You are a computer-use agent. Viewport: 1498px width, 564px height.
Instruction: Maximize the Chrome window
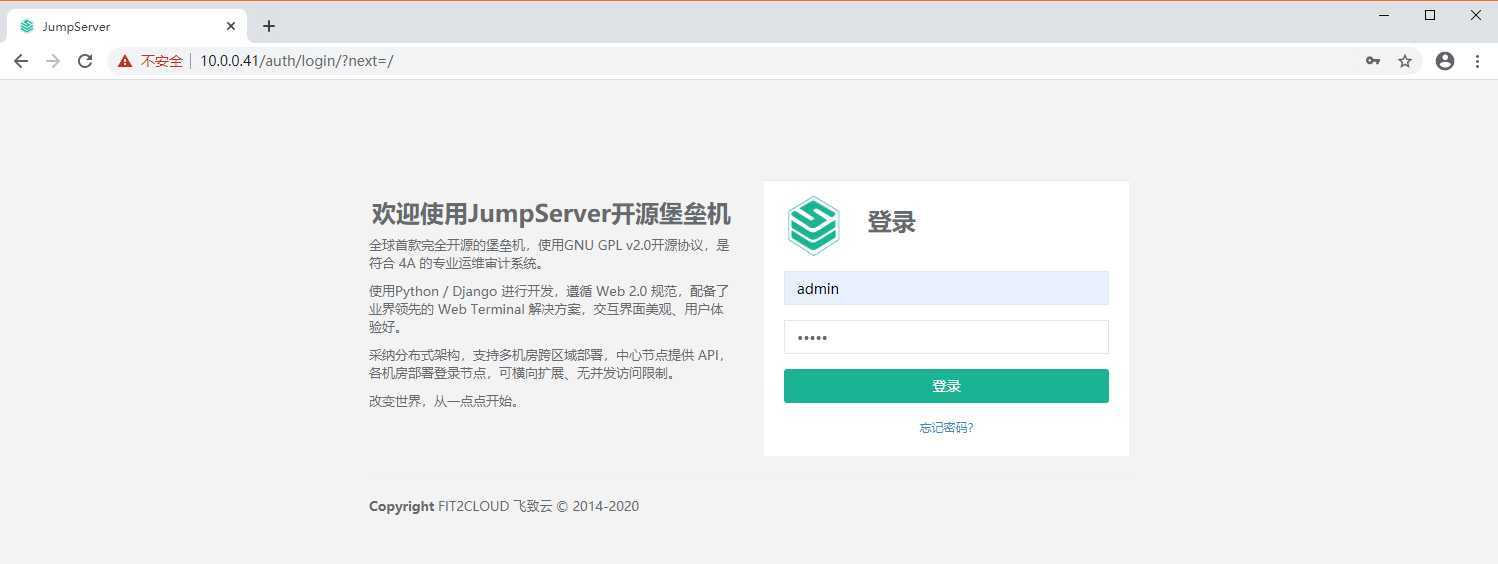point(1430,15)
